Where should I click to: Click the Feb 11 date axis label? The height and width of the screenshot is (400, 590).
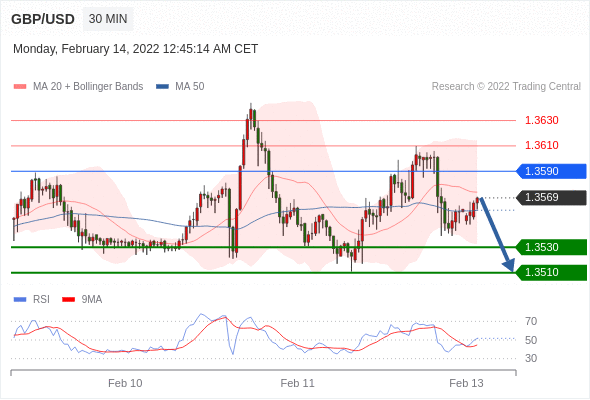click(297, 383)
